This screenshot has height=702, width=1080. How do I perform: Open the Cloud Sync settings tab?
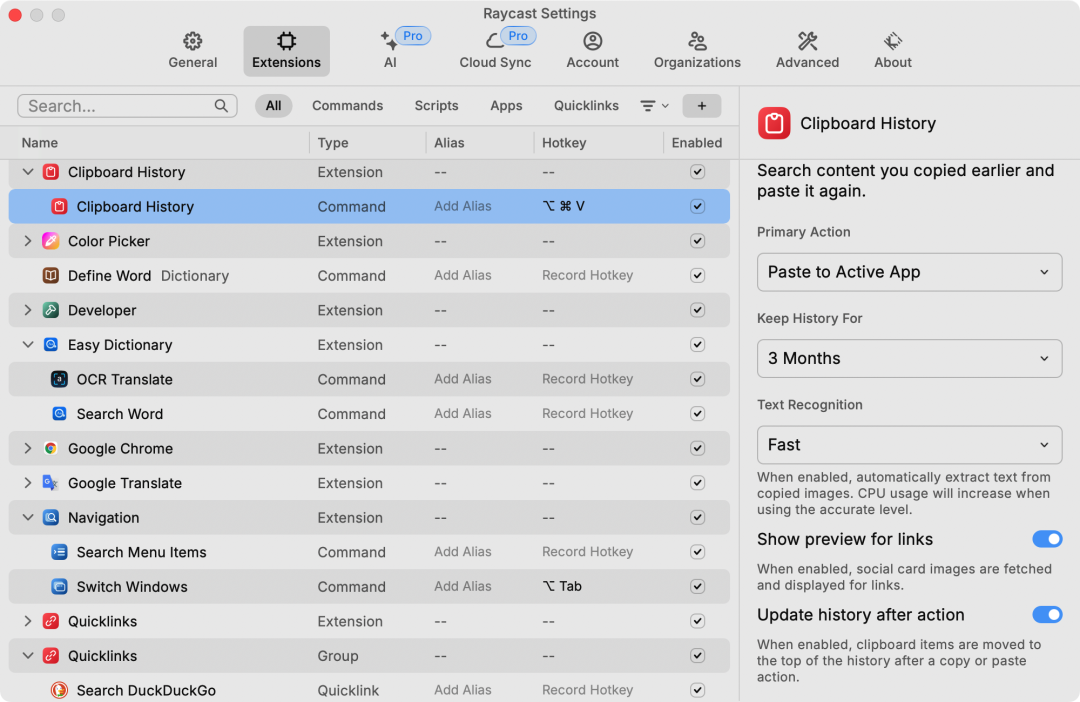pos(495,50)
